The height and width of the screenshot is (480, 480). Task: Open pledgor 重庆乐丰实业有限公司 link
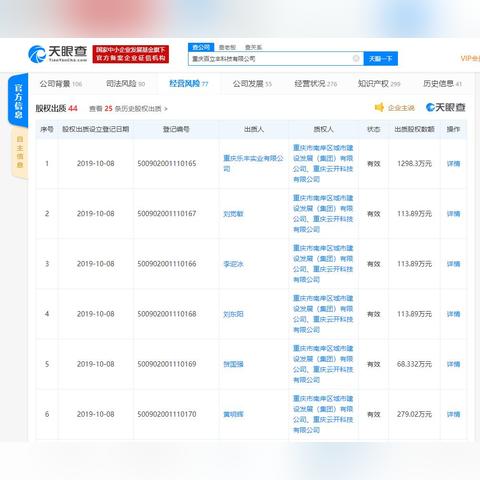click(253, 163)
